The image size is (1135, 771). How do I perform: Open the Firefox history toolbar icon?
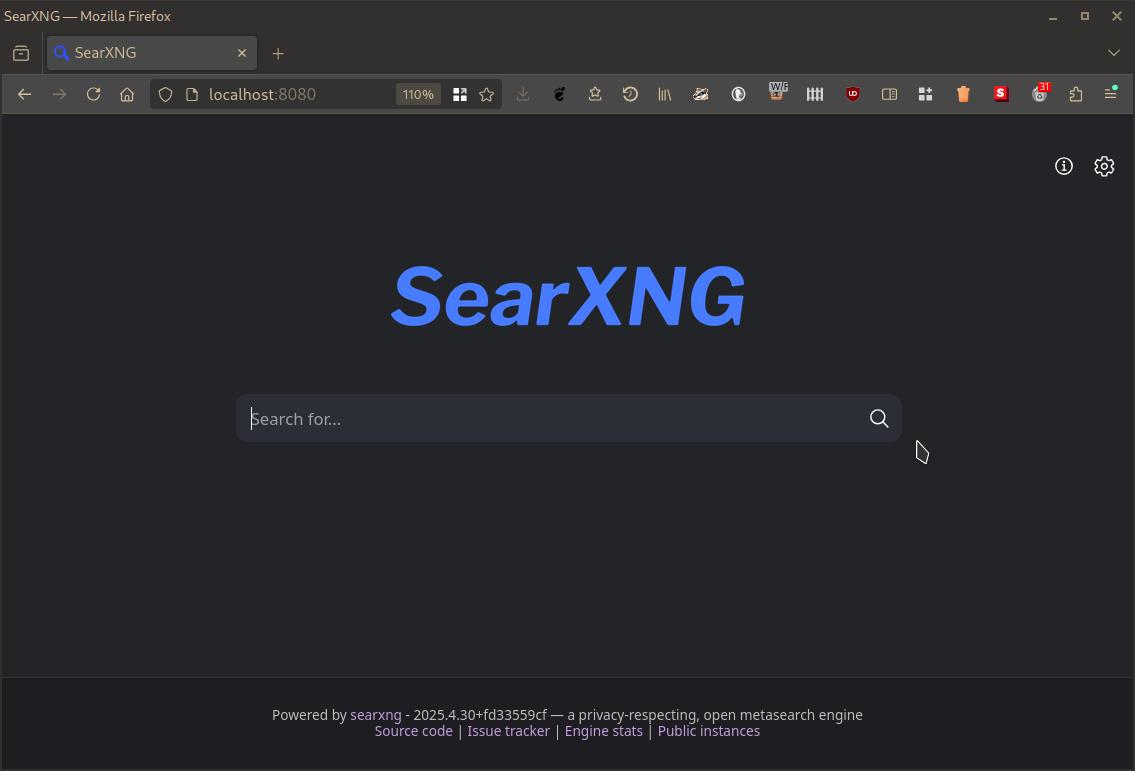630,94
